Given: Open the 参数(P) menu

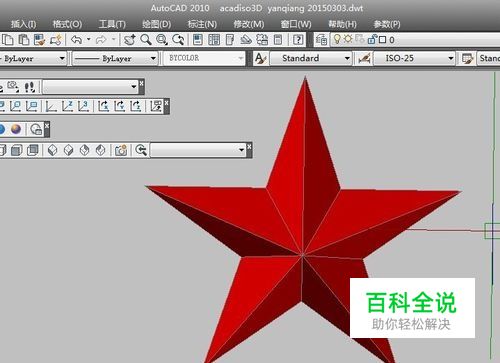Looking at the screenshot, I should pyautogui.click(x=387, y=24).
